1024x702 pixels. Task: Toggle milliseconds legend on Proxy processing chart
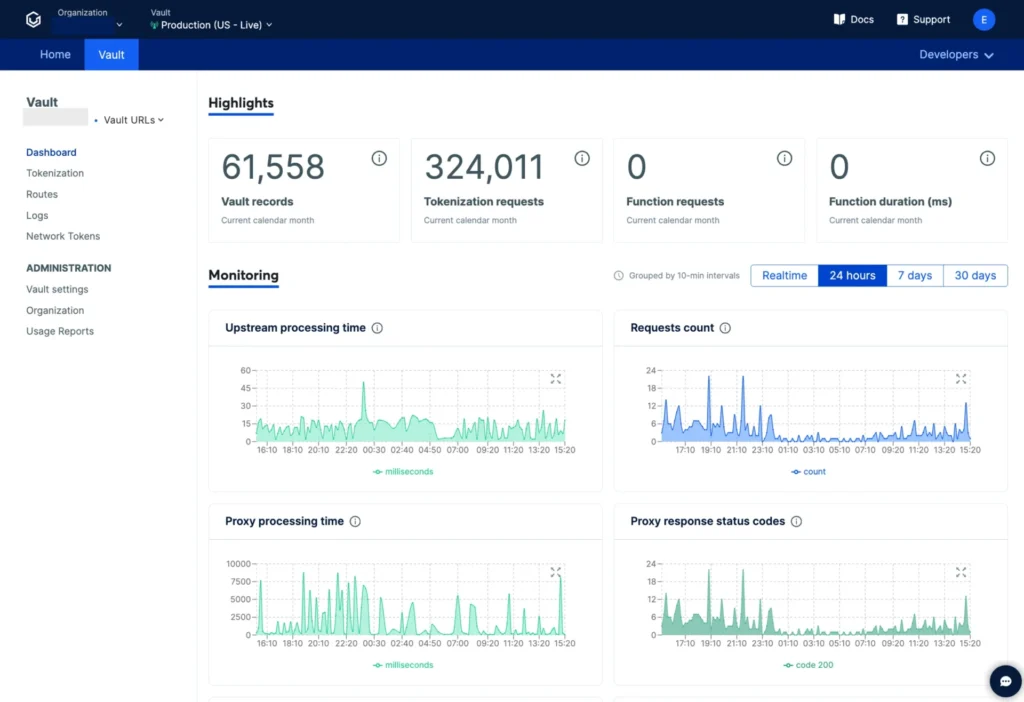coord(403,665)
